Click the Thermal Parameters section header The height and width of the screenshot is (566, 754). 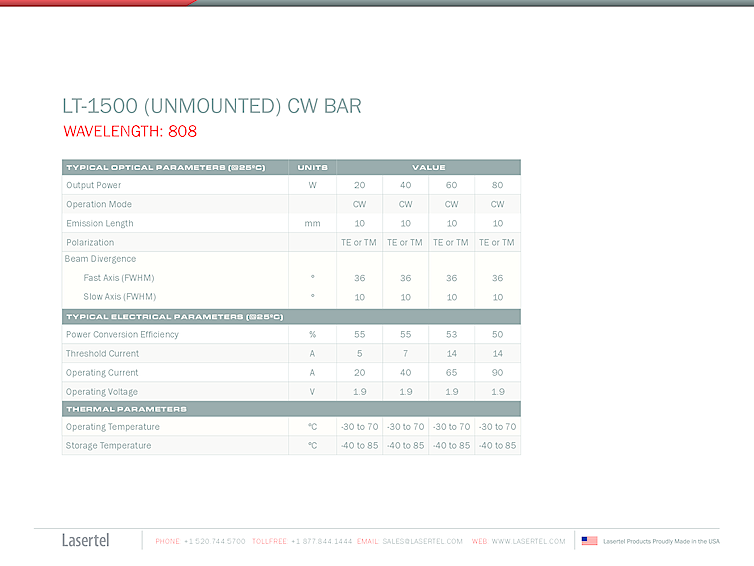[x=126, y=409]
